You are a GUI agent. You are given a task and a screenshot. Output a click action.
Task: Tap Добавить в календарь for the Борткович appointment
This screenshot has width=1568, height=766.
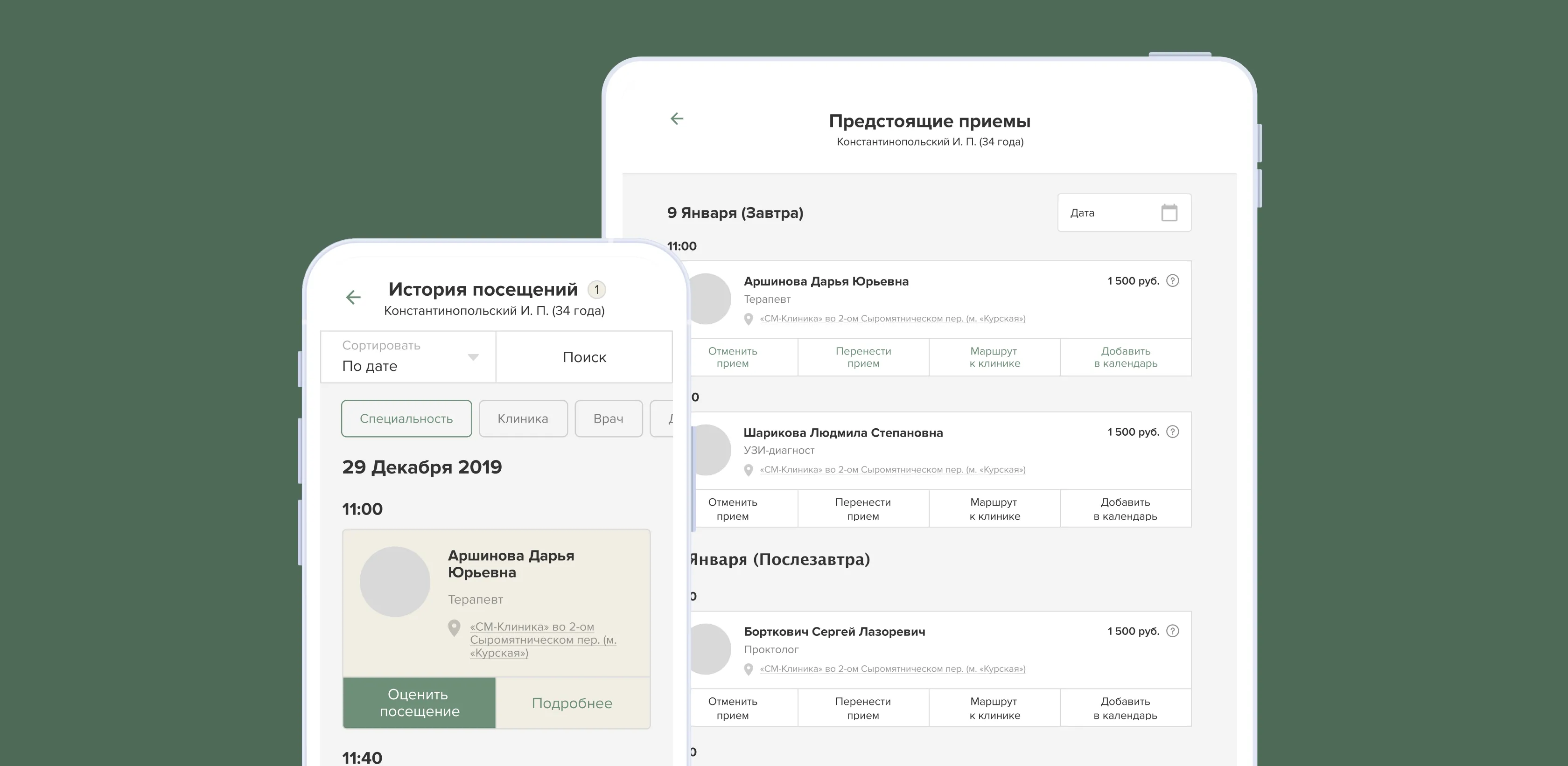1126,708
